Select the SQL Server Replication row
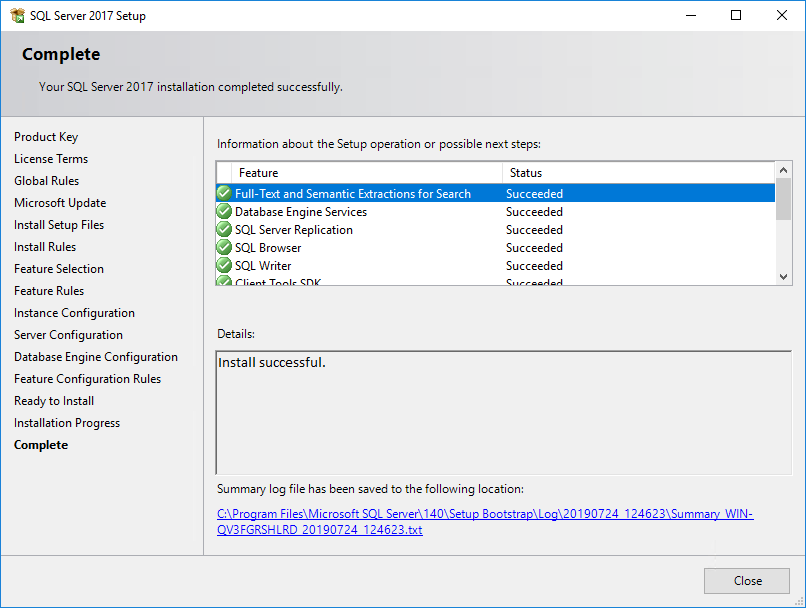Viewport: 806px width, 608px height. tap(496, 229)
